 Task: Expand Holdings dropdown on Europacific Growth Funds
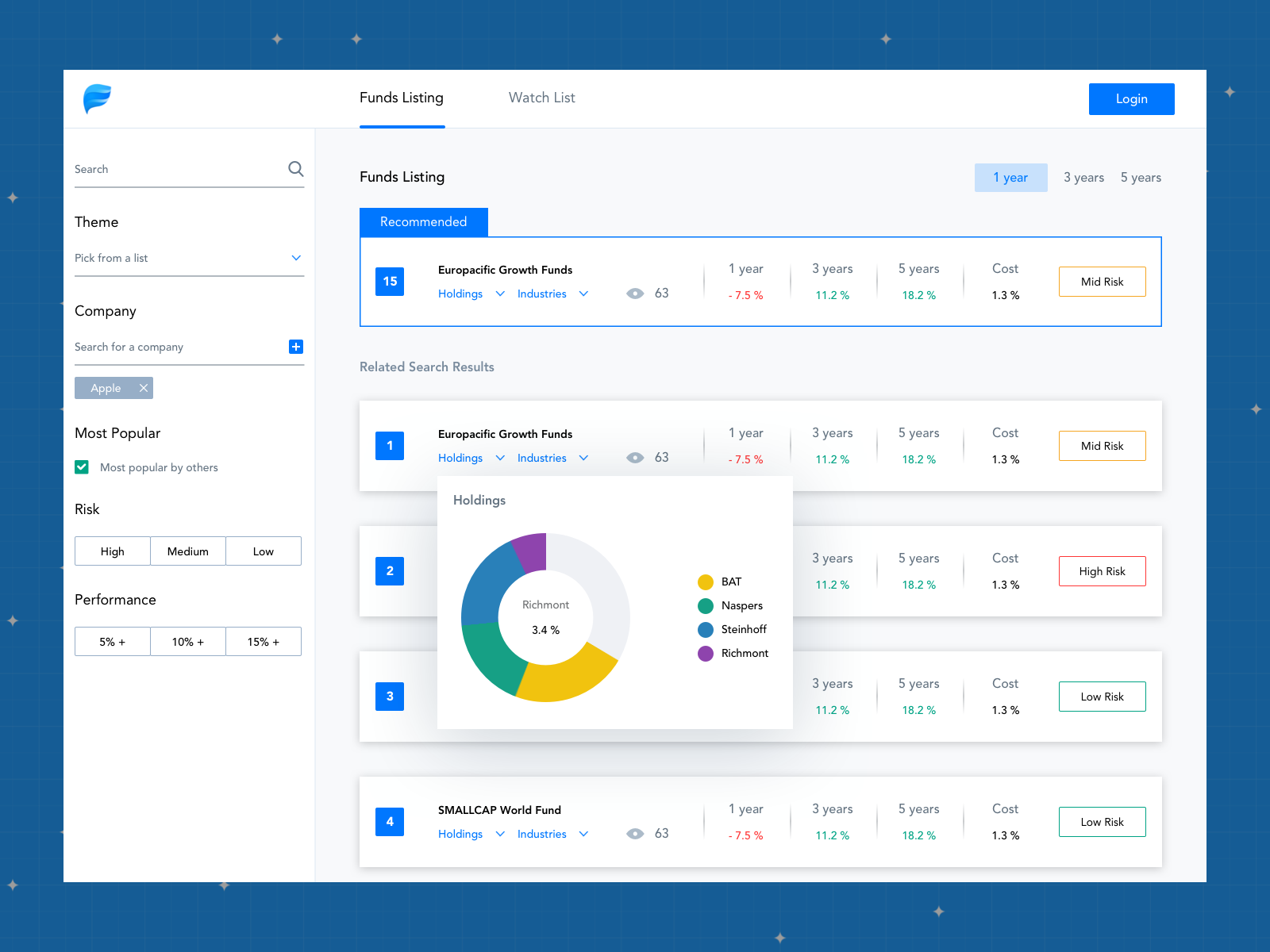click(471, 458)
